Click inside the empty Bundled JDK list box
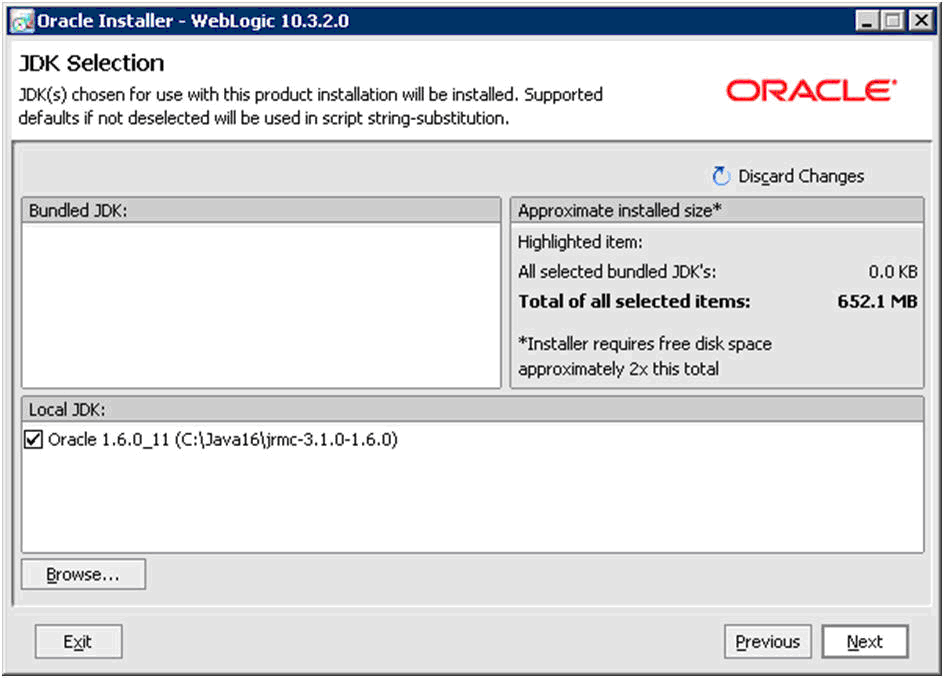The width and height of the screenshot is (944, 678). tap(261, 305)
